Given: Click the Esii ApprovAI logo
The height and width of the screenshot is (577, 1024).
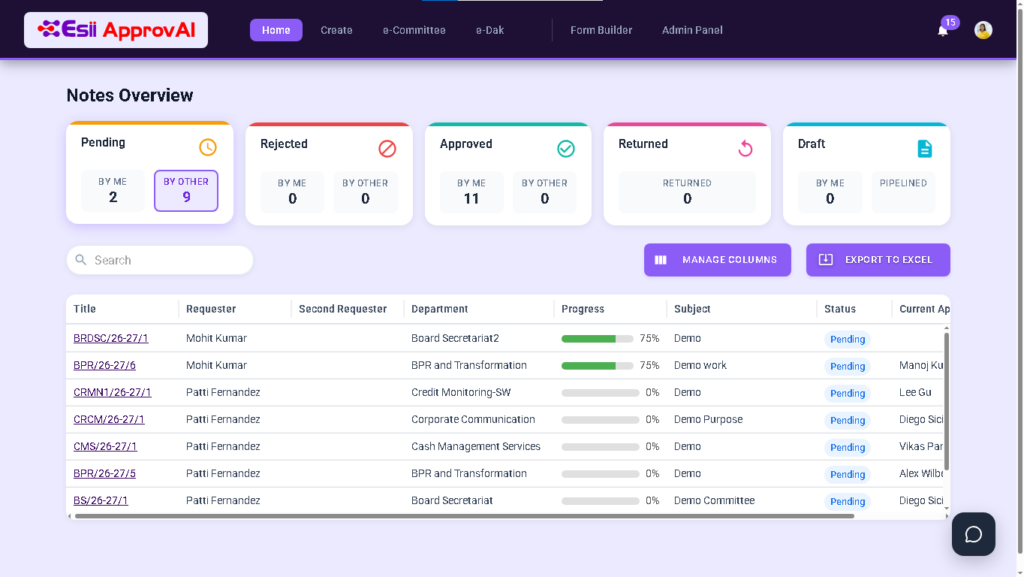Looking at the screenshot, I should click(116, 30).
